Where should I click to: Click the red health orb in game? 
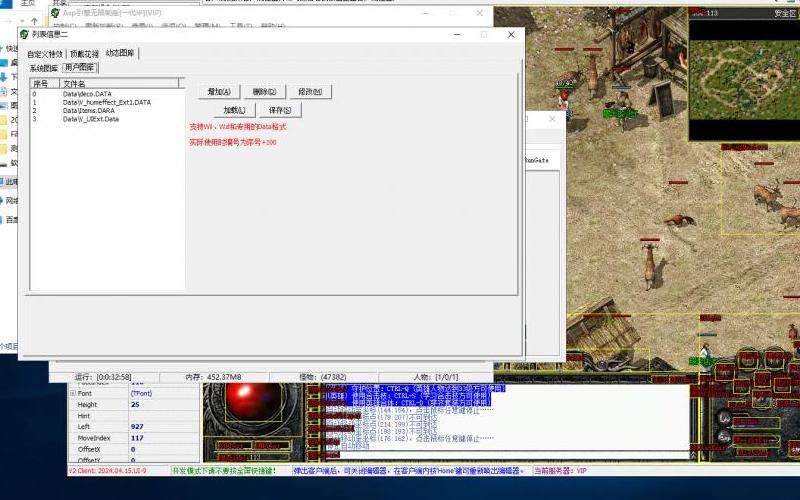253,401
